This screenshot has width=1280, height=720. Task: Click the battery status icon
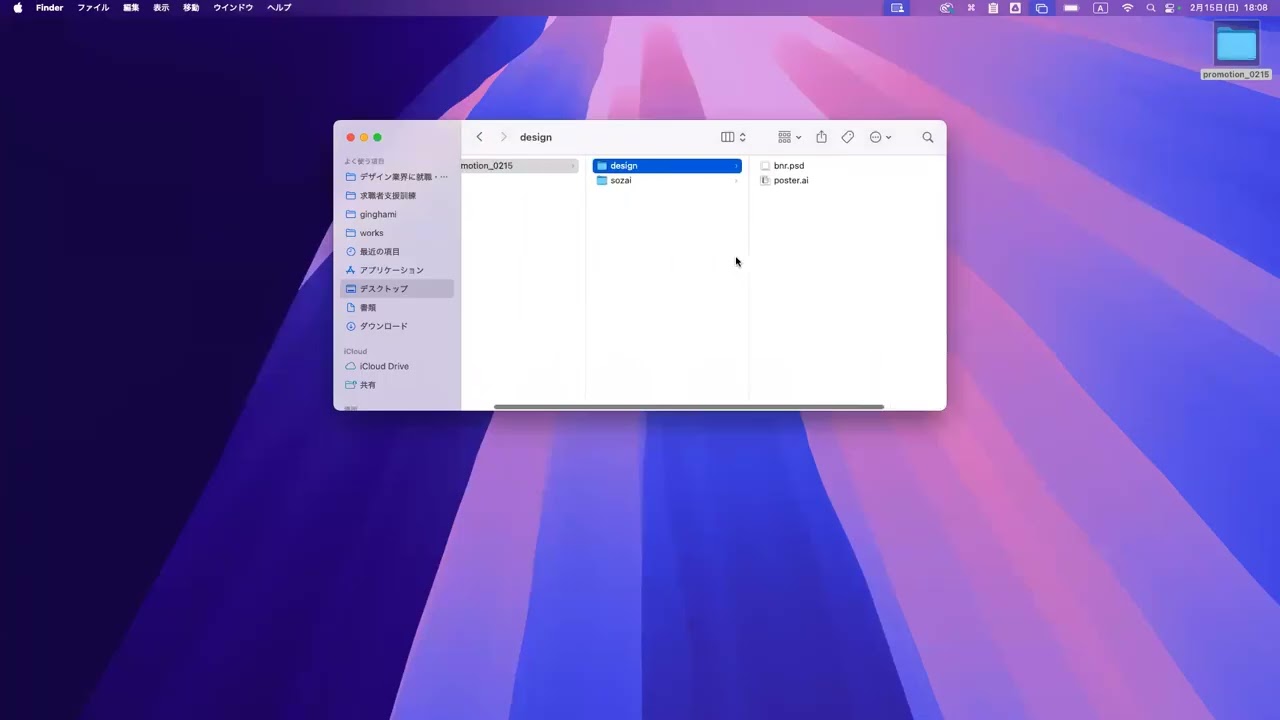(x=1071, y=8)
